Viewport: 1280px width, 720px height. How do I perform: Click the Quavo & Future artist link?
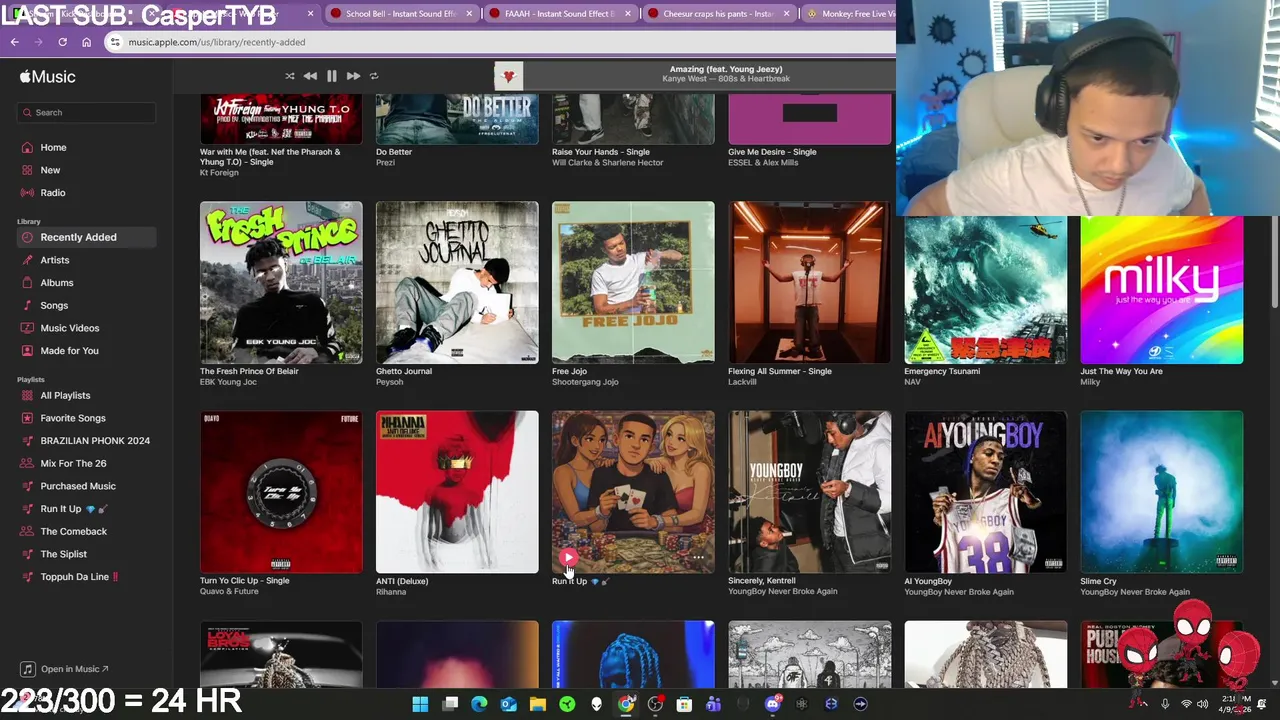tap(229, 592)
